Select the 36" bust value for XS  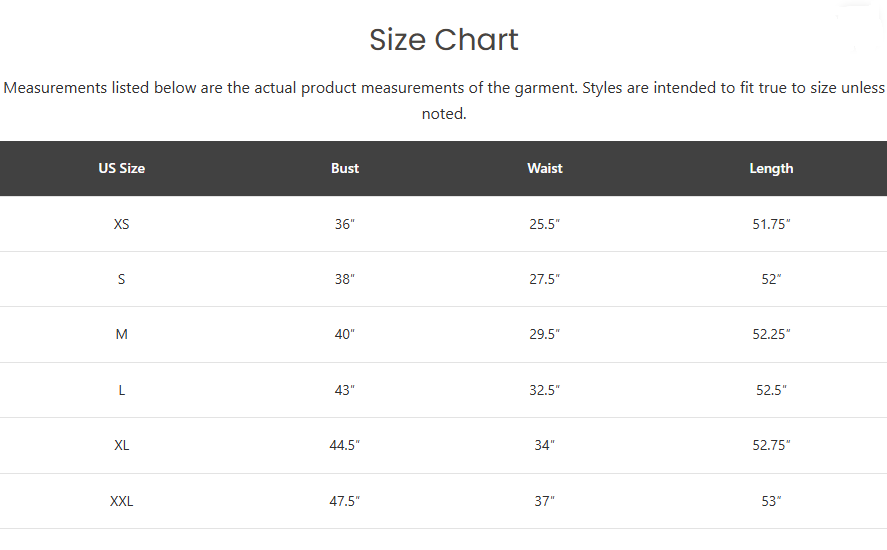coord(345,224)
